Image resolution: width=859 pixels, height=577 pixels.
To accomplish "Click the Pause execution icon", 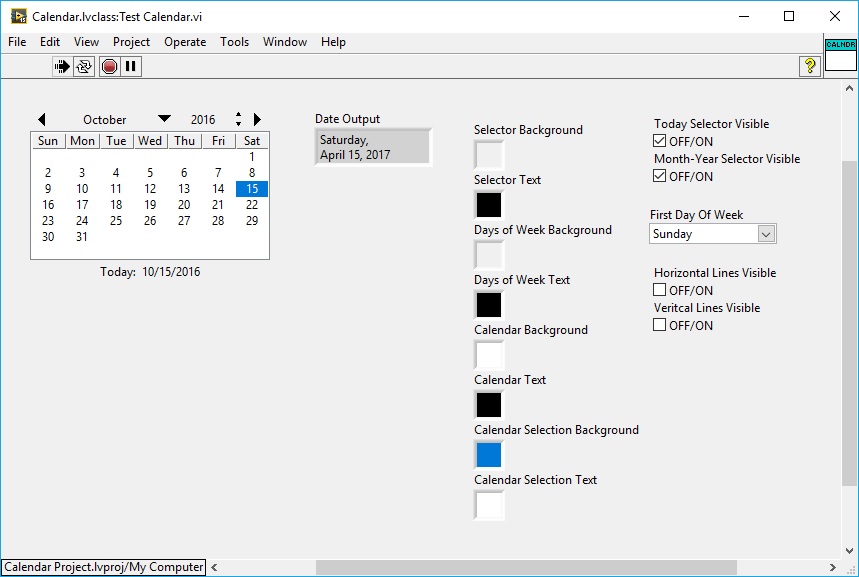I will tap(131, 66).
